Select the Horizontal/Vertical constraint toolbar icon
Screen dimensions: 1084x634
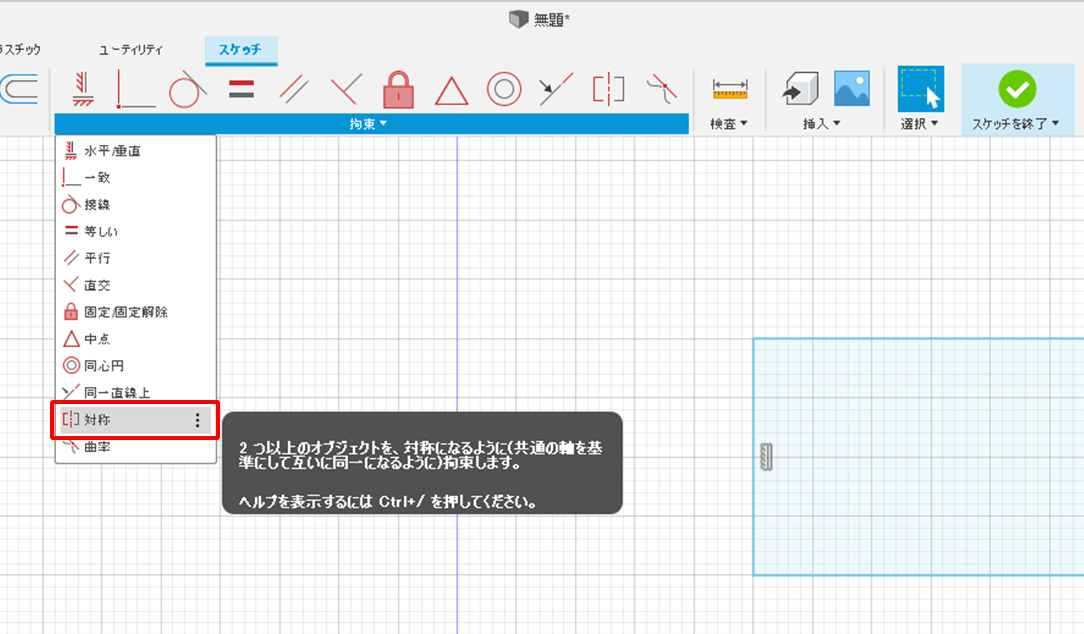pos(83,90)
